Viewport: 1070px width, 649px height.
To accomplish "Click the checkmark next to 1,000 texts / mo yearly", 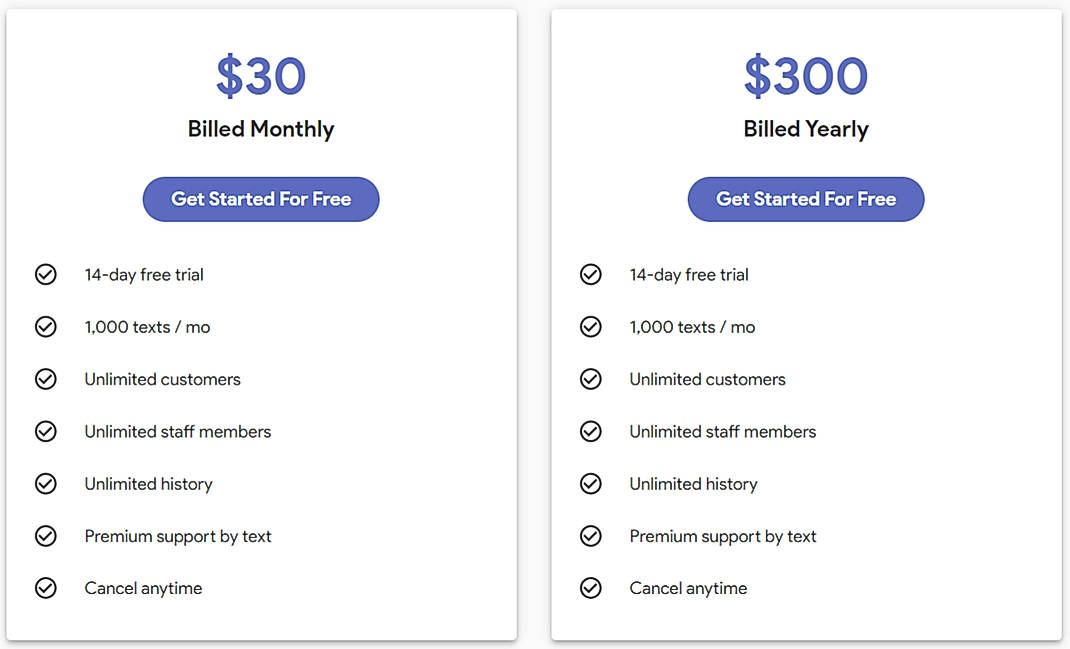I will (591, 326).
